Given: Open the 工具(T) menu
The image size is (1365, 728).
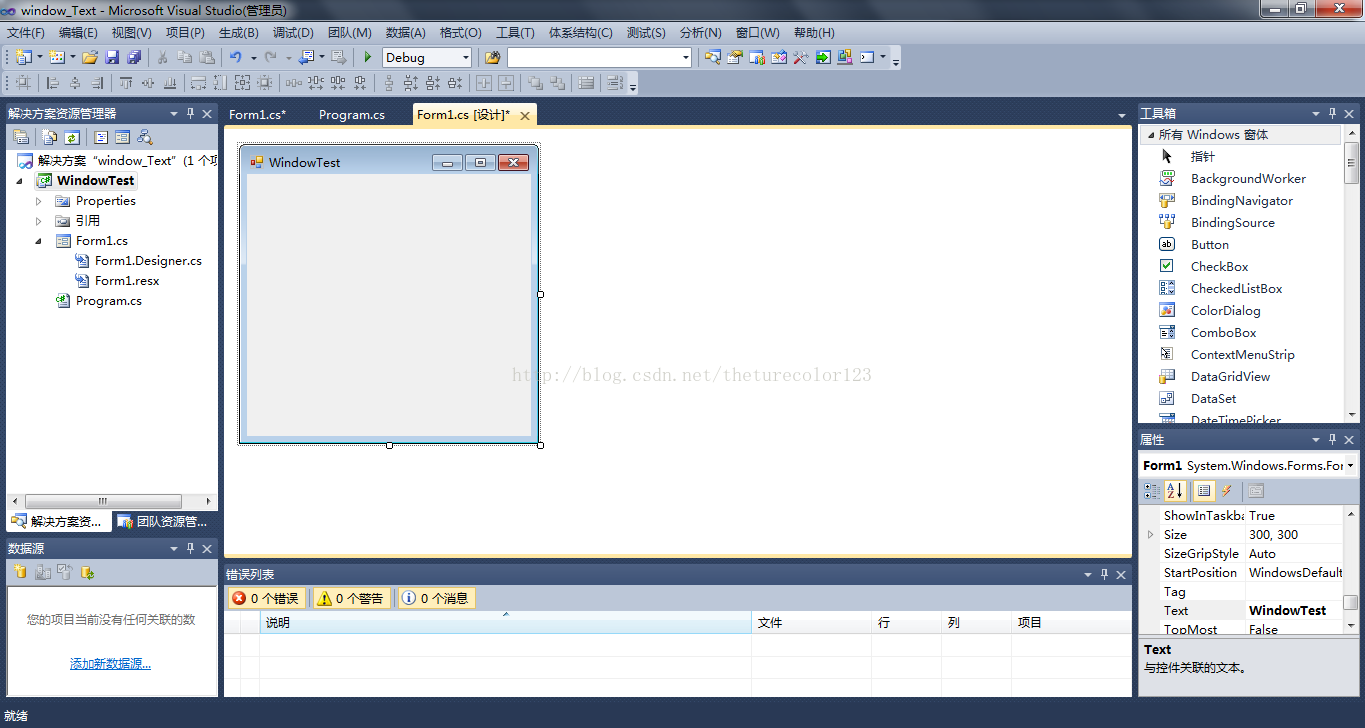Looking at the screenshot, I should click(515, 33).
